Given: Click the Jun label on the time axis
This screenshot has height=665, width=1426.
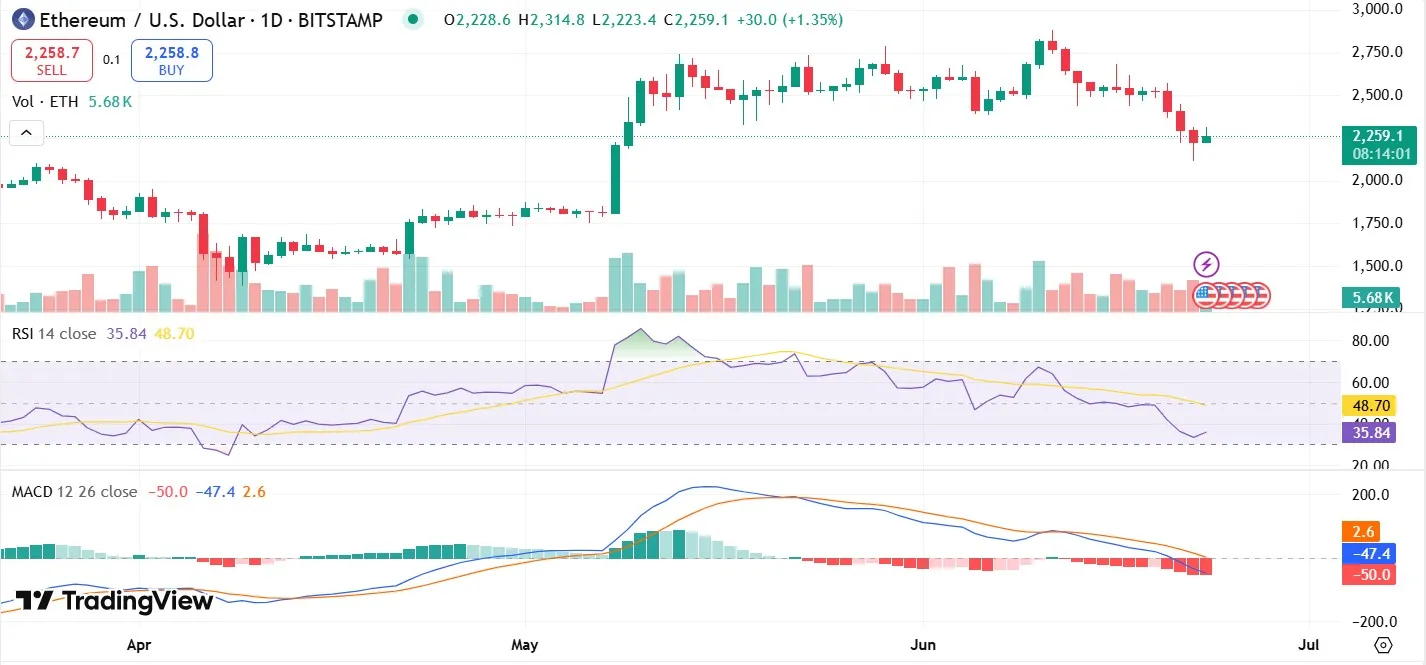Looking at the screenshot, I should [923, 645].
